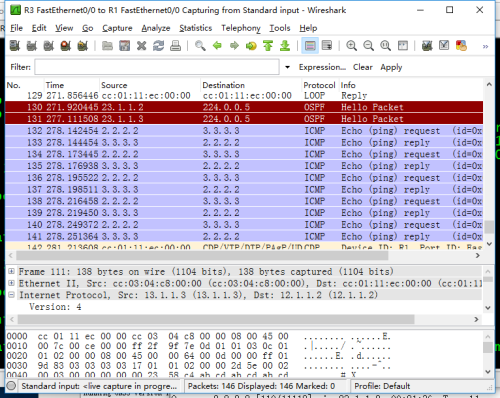Focus the display Filter input field
500x398 pixels.
coord(157,67)
